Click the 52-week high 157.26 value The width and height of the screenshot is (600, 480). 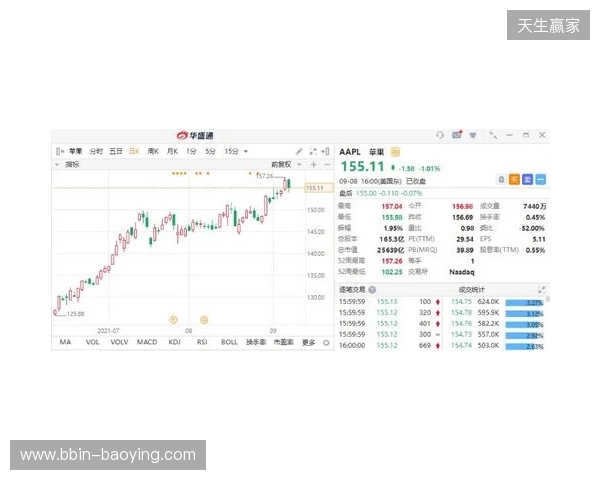(x=392, y=261)
